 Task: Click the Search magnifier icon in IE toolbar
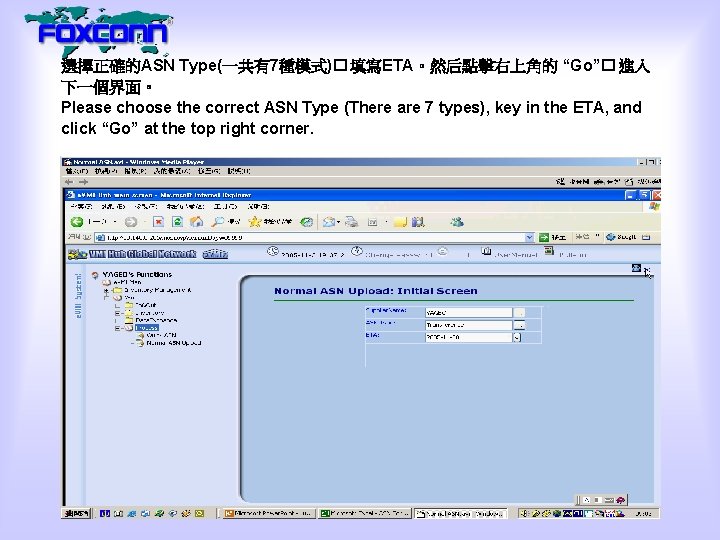point(217,222)
